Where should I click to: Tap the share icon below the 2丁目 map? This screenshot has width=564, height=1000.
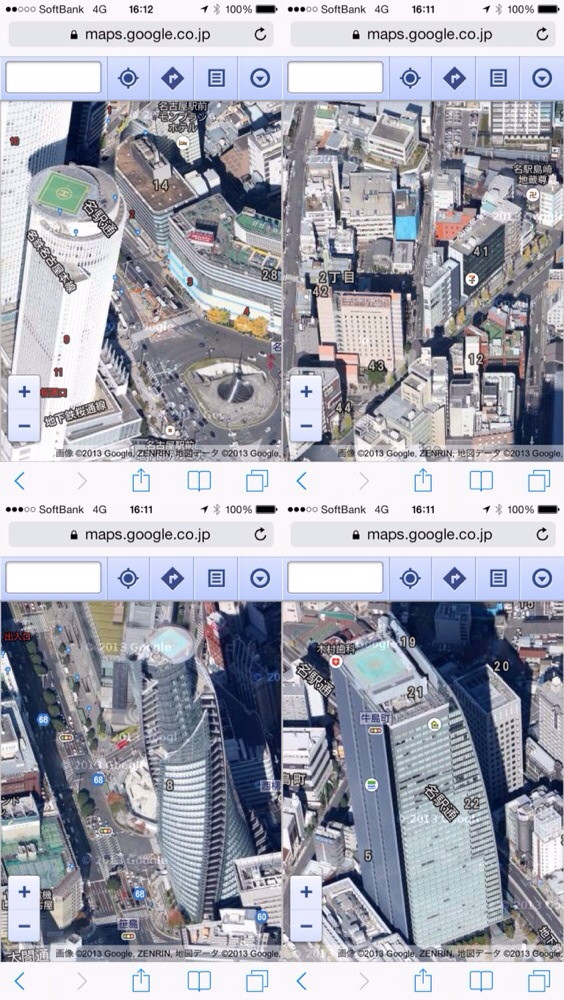[x=423, y=480]
